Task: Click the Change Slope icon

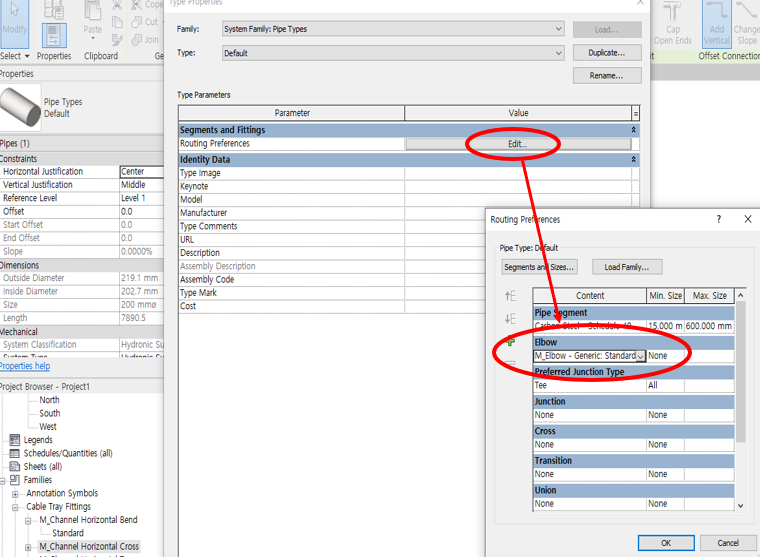Action: (747, 11)
